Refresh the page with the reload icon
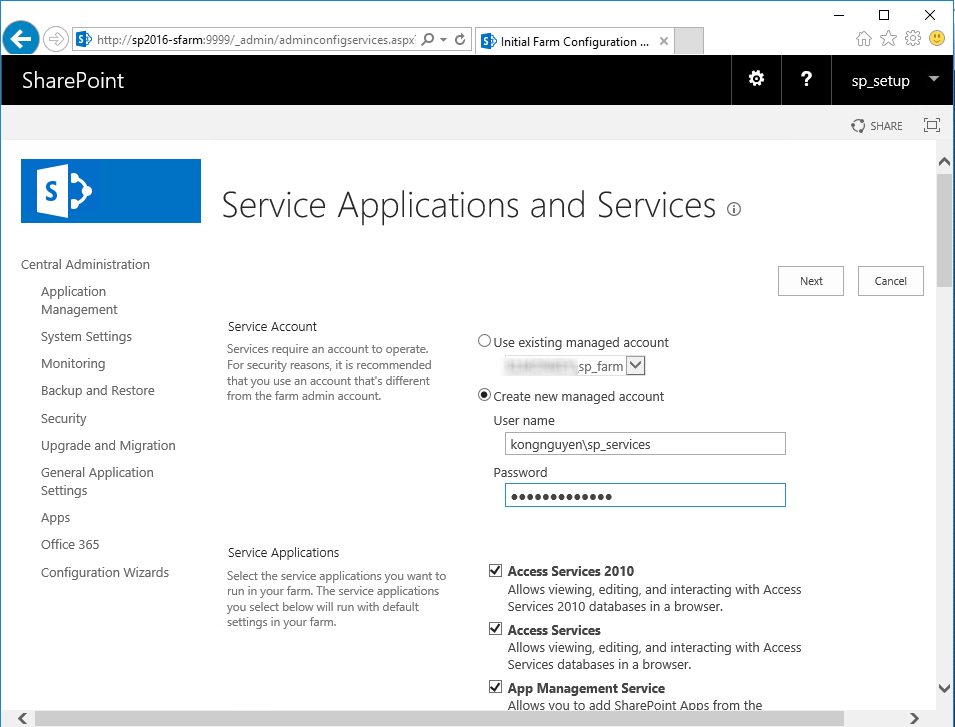955x727 pixels. click(x=460, y=40)
